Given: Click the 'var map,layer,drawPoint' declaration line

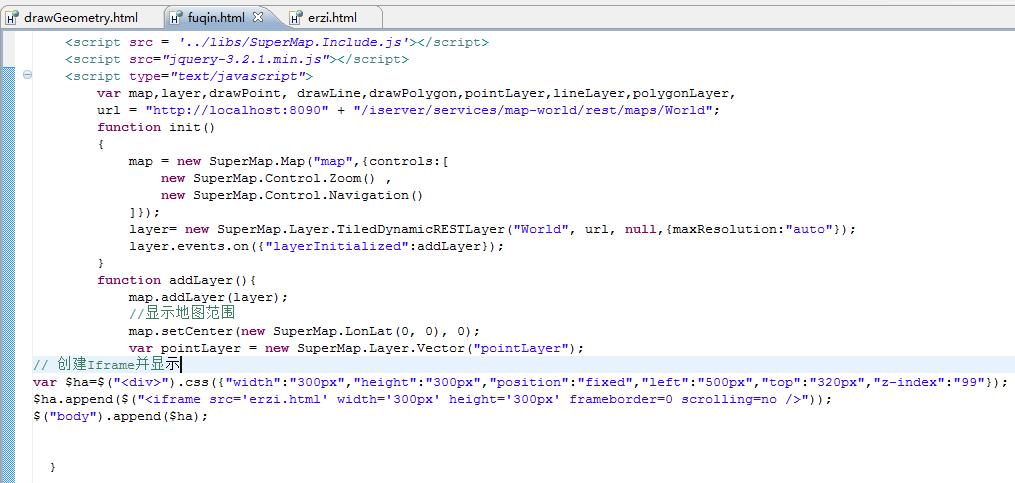Looking at the screenshot, I should [x=417, y=93].
